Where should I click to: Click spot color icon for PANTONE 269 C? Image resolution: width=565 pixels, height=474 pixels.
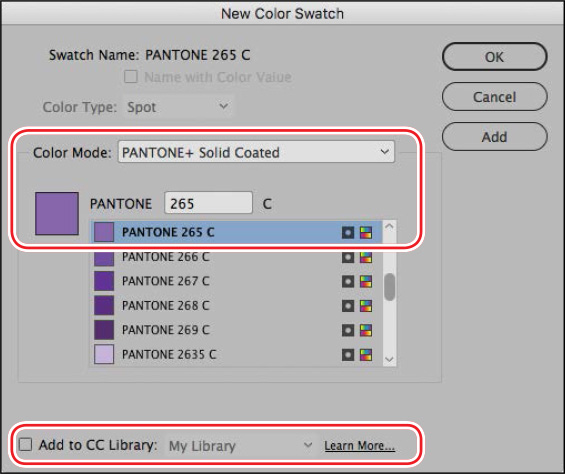point(348,330)
